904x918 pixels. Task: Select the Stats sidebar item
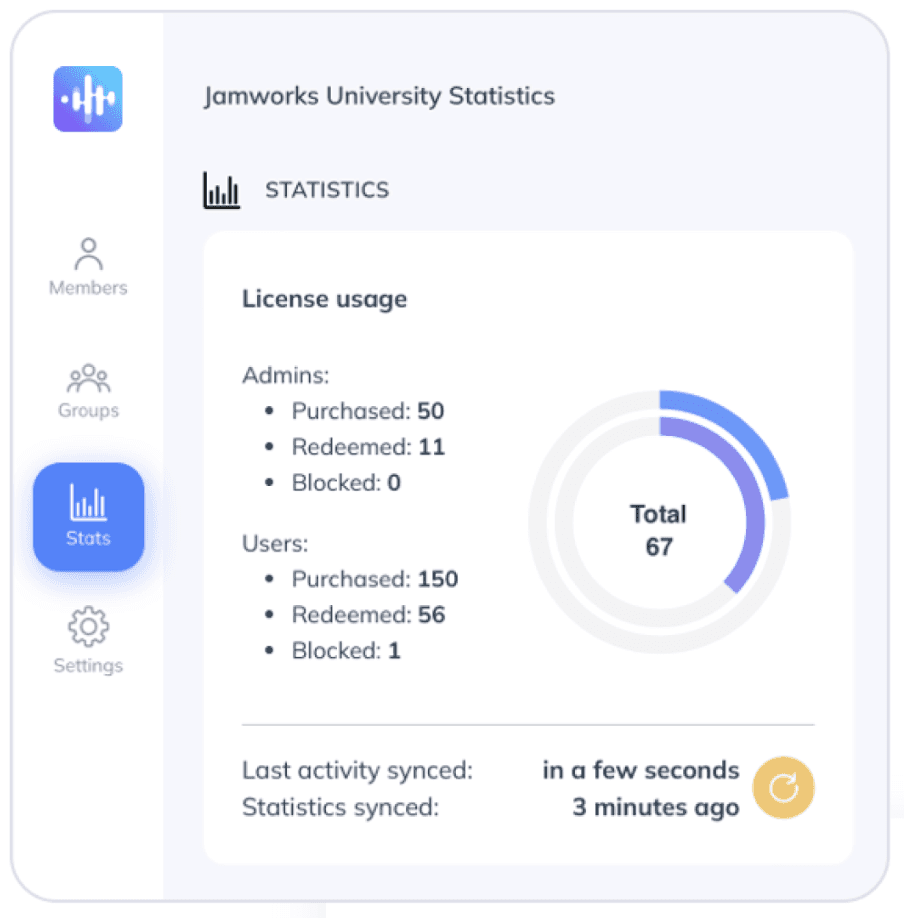[88, 517]
